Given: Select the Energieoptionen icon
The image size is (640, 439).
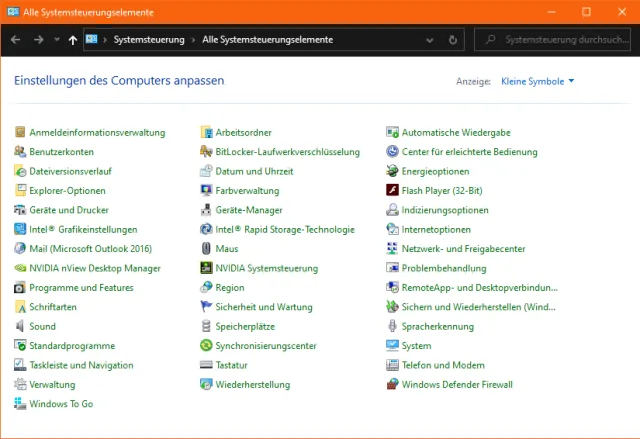Looking at the screenshot, I should click(x=393, y=171).
